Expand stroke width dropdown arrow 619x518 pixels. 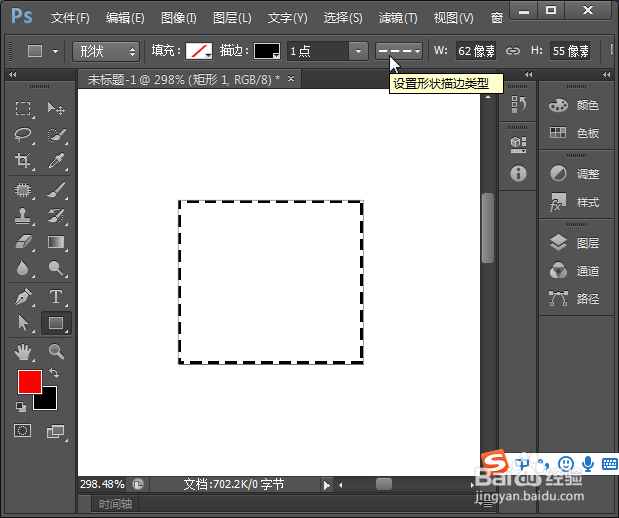click(358, 51)
